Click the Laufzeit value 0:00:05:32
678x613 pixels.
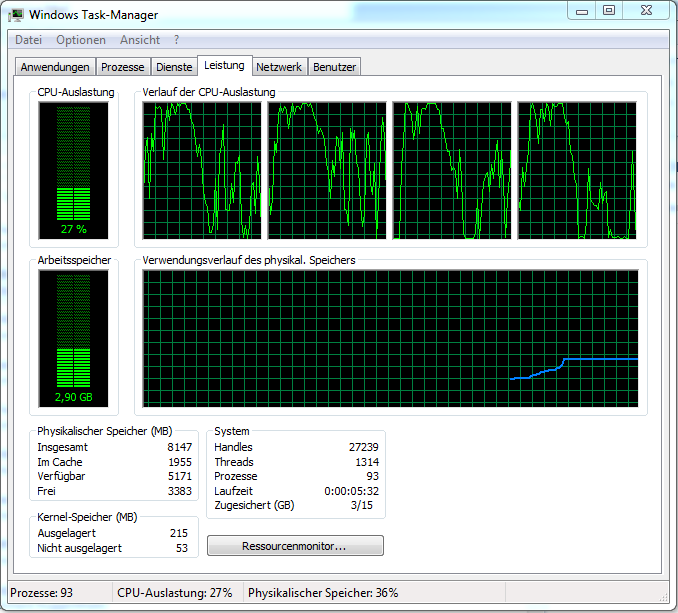point(352,491)
